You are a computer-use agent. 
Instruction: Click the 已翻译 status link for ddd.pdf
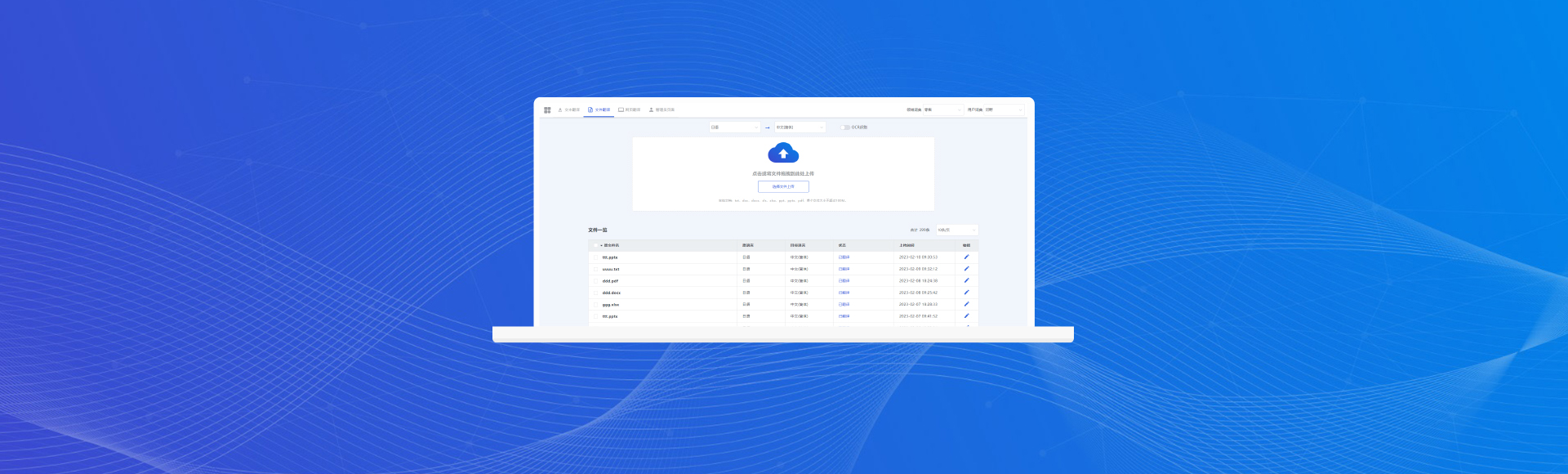[x=844, y=281]
